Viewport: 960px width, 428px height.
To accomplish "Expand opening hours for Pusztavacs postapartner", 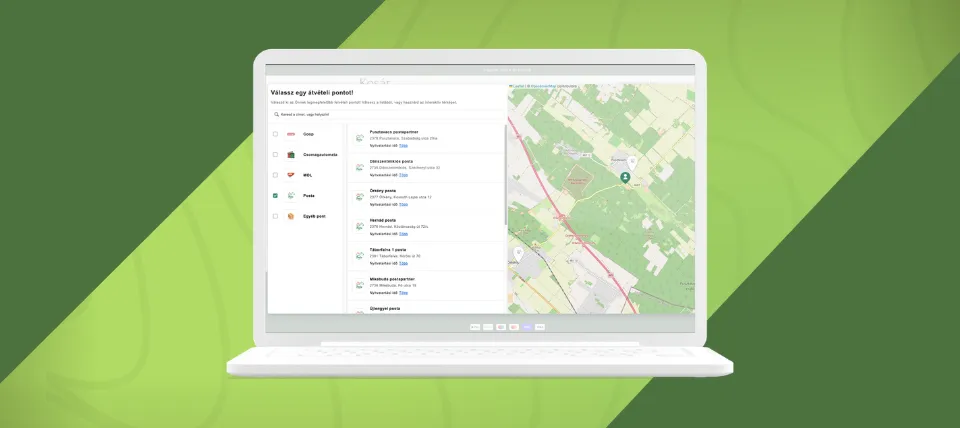I will [x=403, y=146].
